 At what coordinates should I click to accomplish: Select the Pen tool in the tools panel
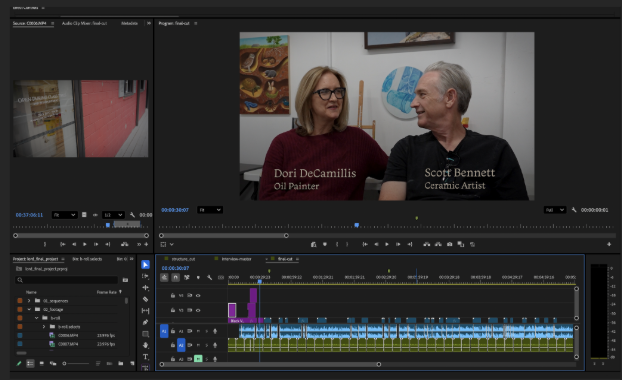pyautogui.click(x=145, y=322)
